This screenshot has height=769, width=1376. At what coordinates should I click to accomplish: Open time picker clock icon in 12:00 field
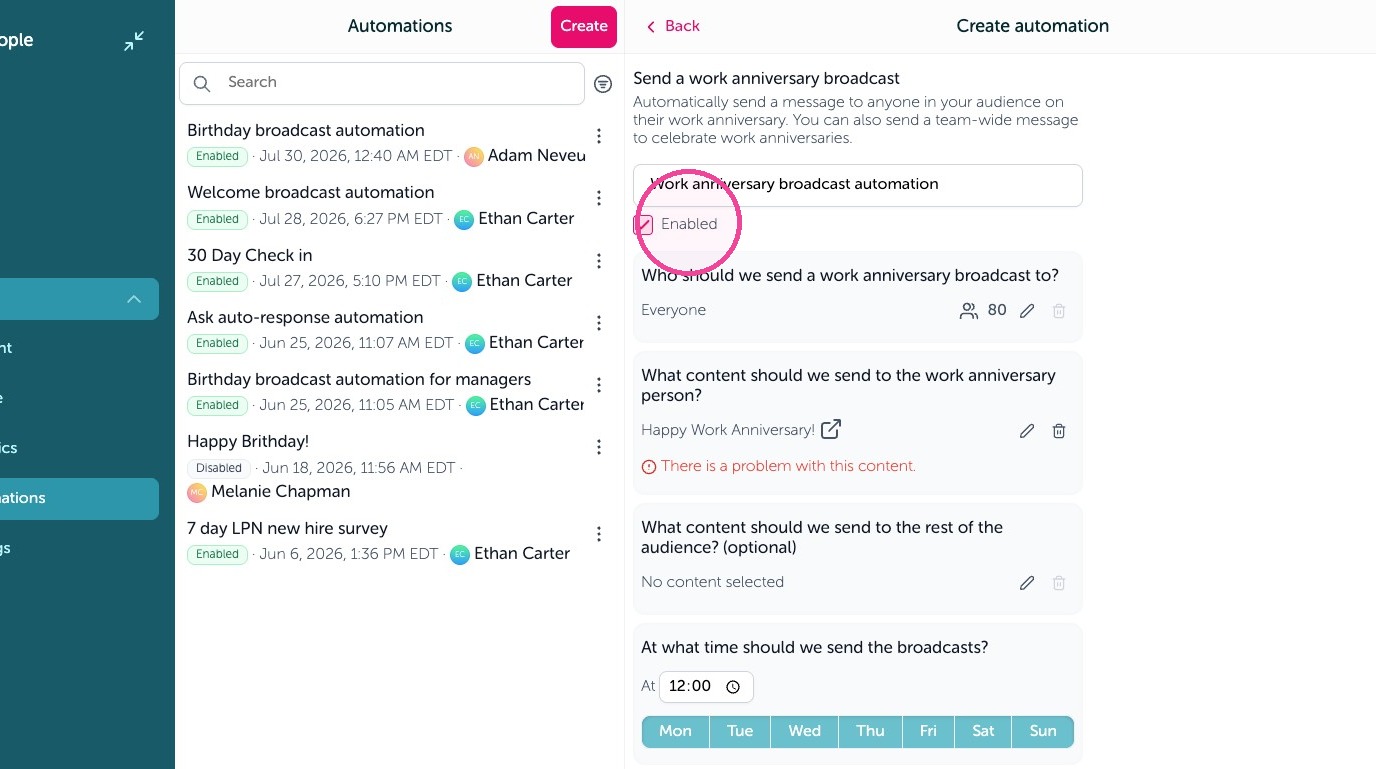click(x=733, y=687)
